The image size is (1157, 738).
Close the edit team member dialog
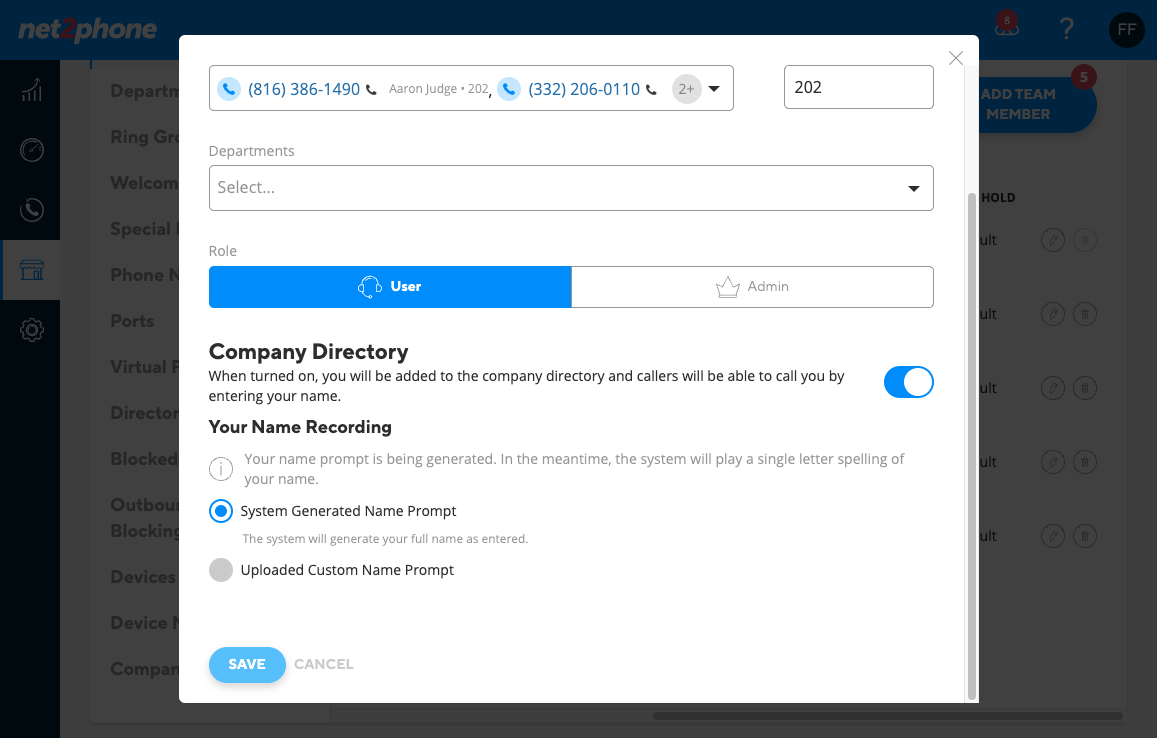pyautogui.click(x=956, y=58)
